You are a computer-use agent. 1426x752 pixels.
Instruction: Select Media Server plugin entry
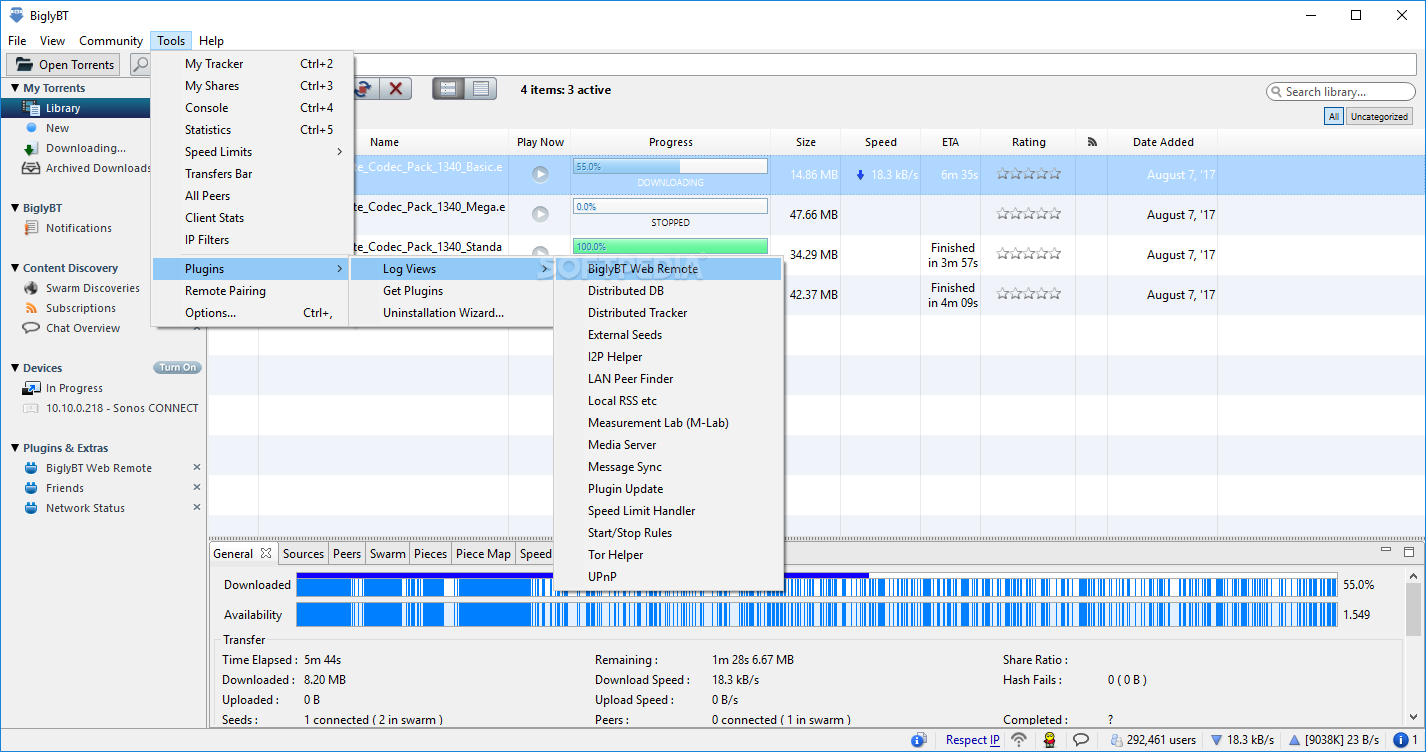pos(668,445)
